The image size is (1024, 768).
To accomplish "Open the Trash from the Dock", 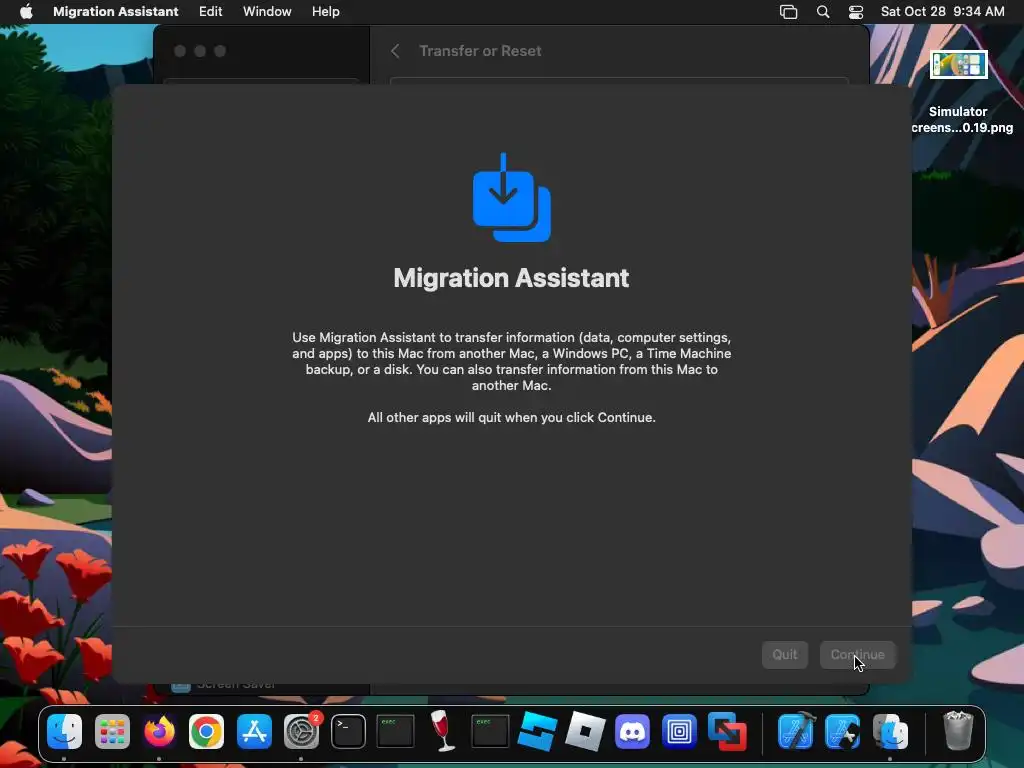I will tap(958, 731).
